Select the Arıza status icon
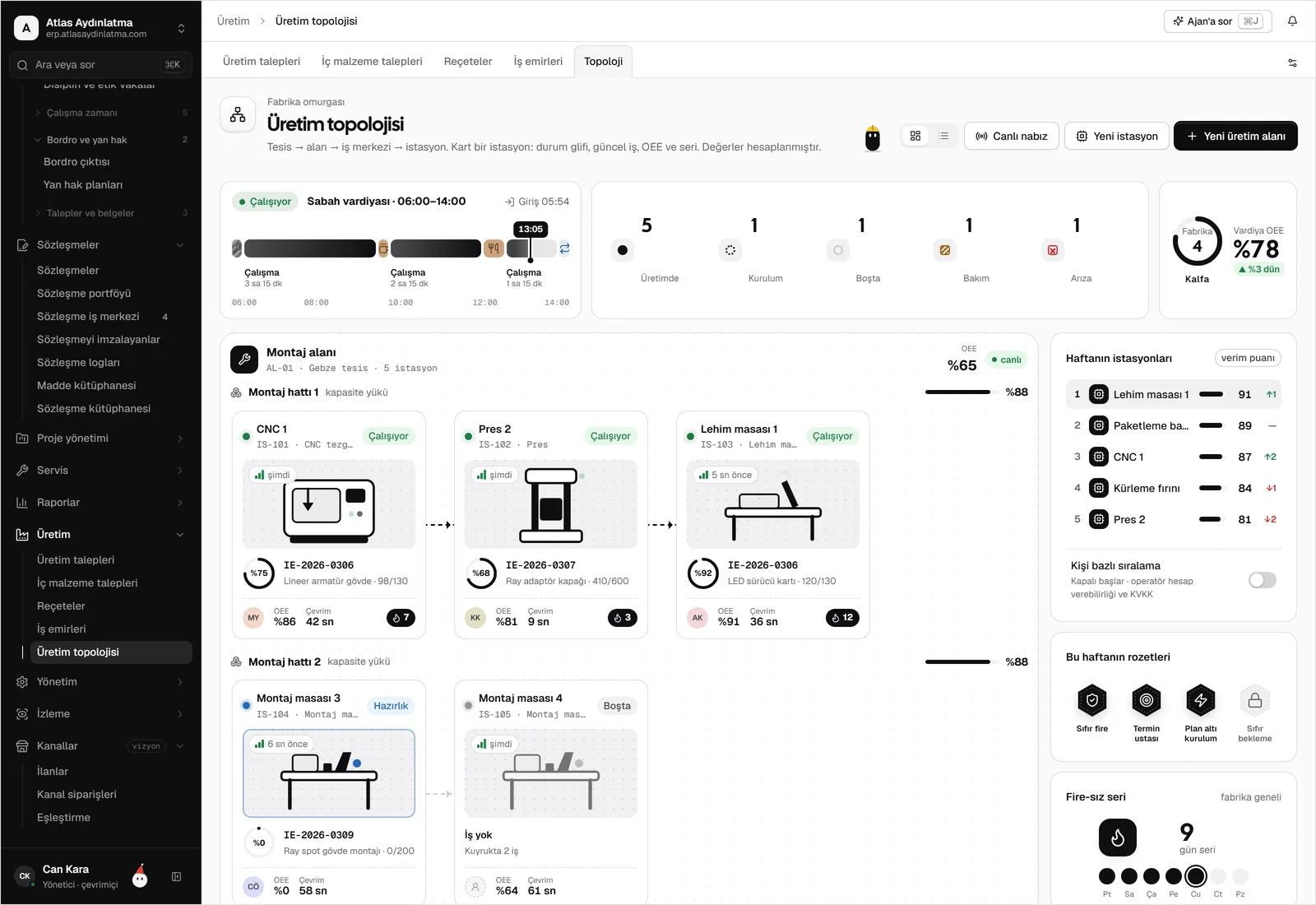 [1053, 250]
